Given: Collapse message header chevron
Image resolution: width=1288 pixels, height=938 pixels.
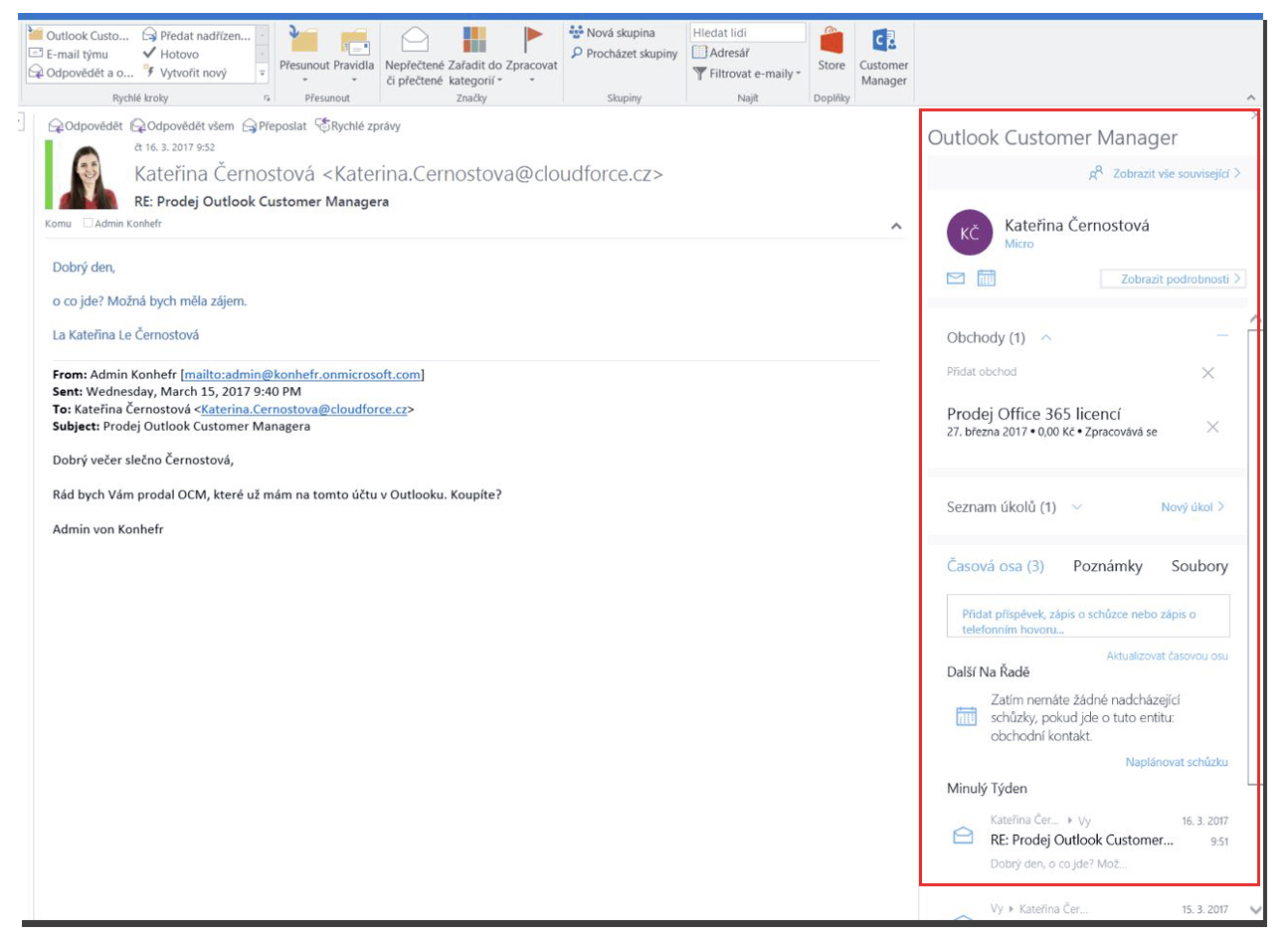Looking at the screenshot, I should tap(896, 226).
